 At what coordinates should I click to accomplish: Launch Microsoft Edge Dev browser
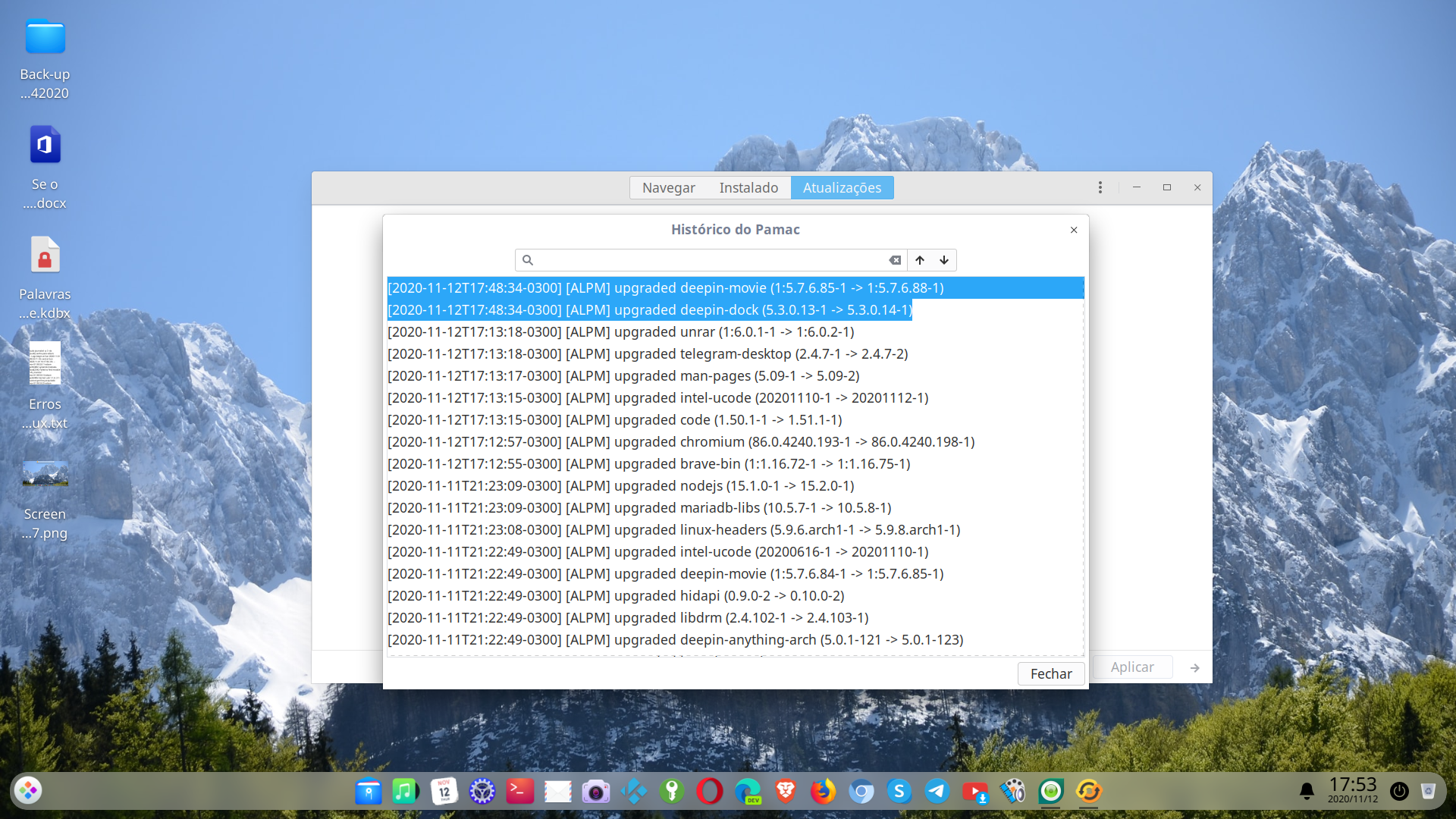click(x=748, y=791)
